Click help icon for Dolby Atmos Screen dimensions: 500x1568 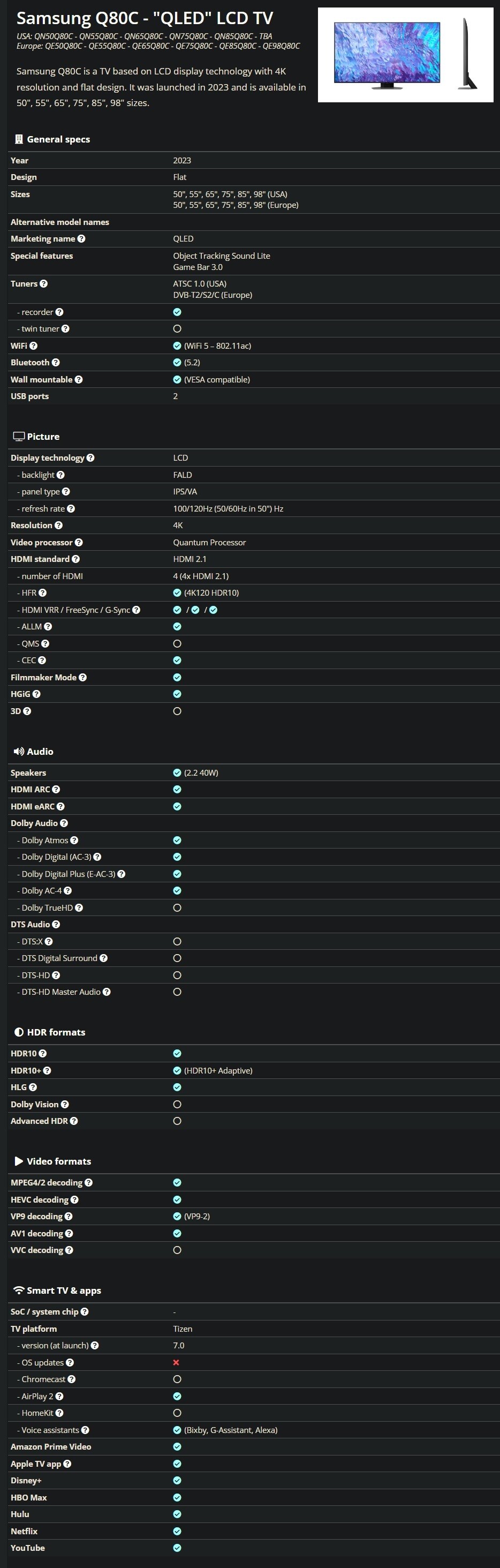click(74, 840)
